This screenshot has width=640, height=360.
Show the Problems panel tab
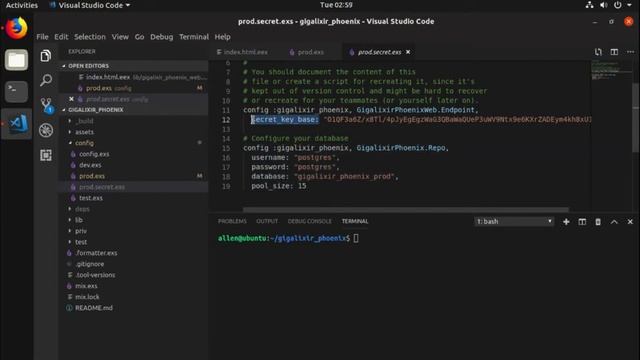point(232,221)
